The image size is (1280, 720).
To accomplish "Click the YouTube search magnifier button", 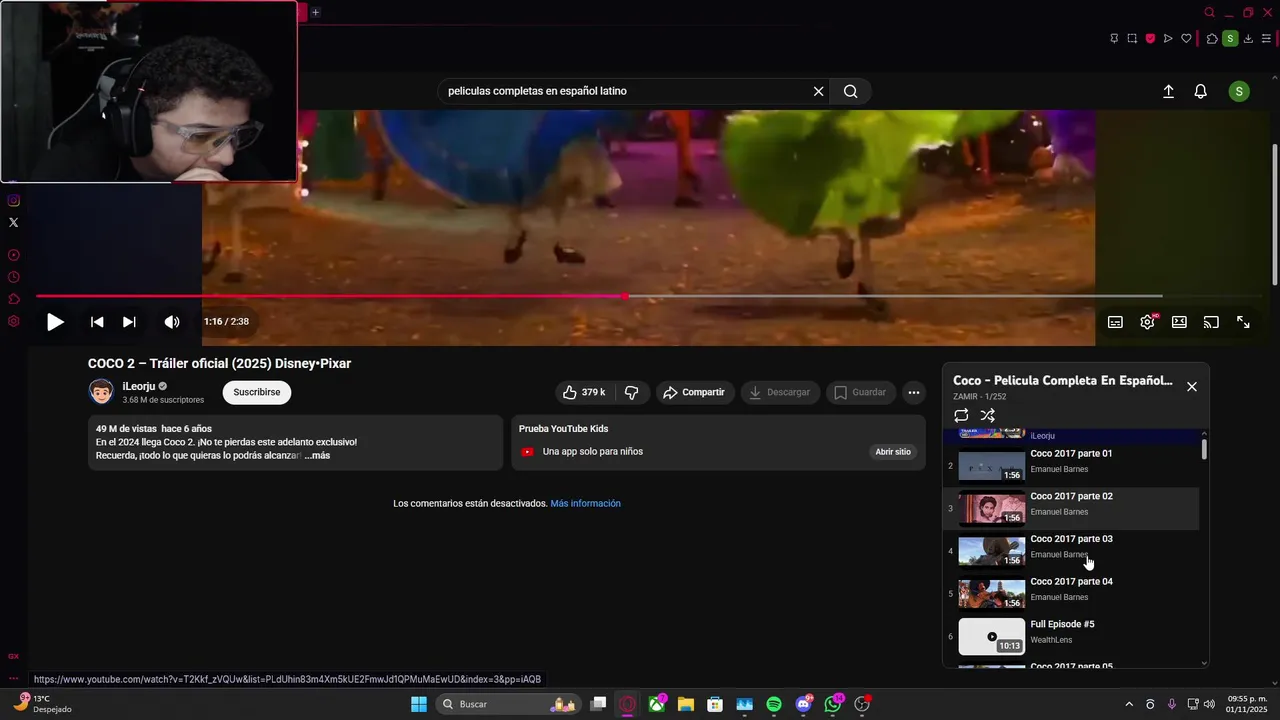I will click(850, 91).
